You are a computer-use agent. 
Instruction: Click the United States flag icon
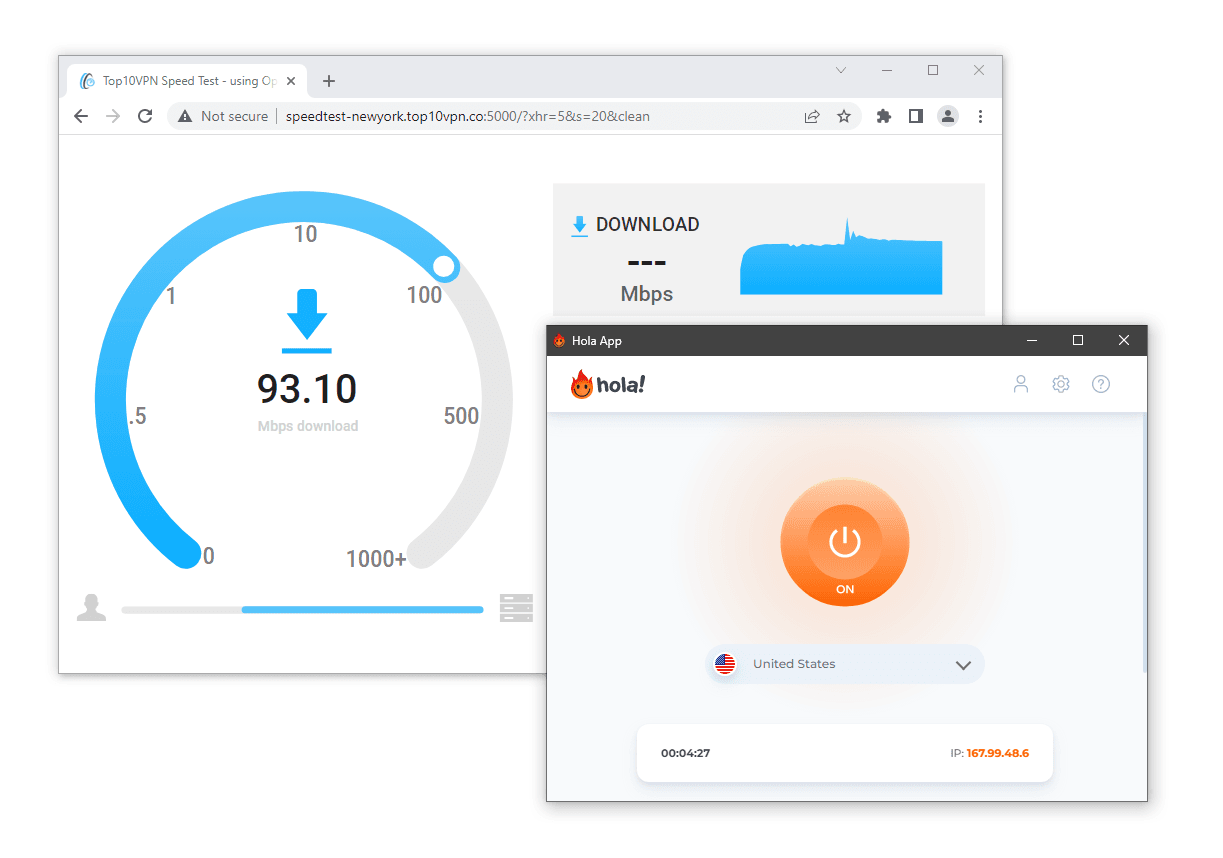[725, 663]
